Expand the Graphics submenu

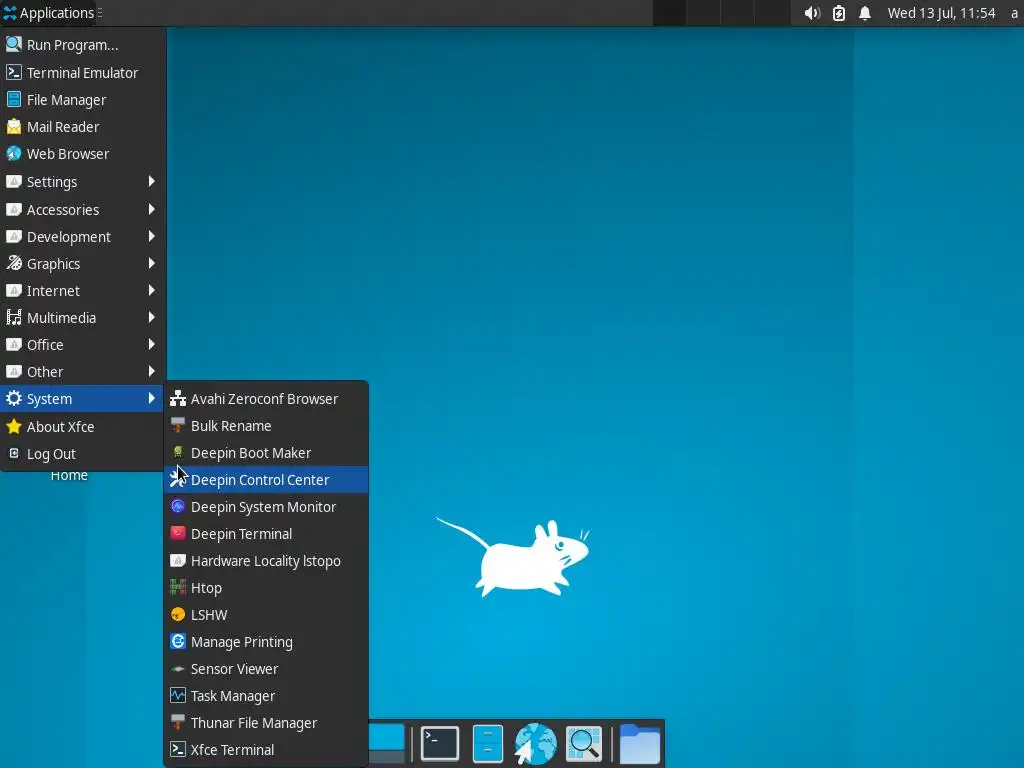point(82,264)
